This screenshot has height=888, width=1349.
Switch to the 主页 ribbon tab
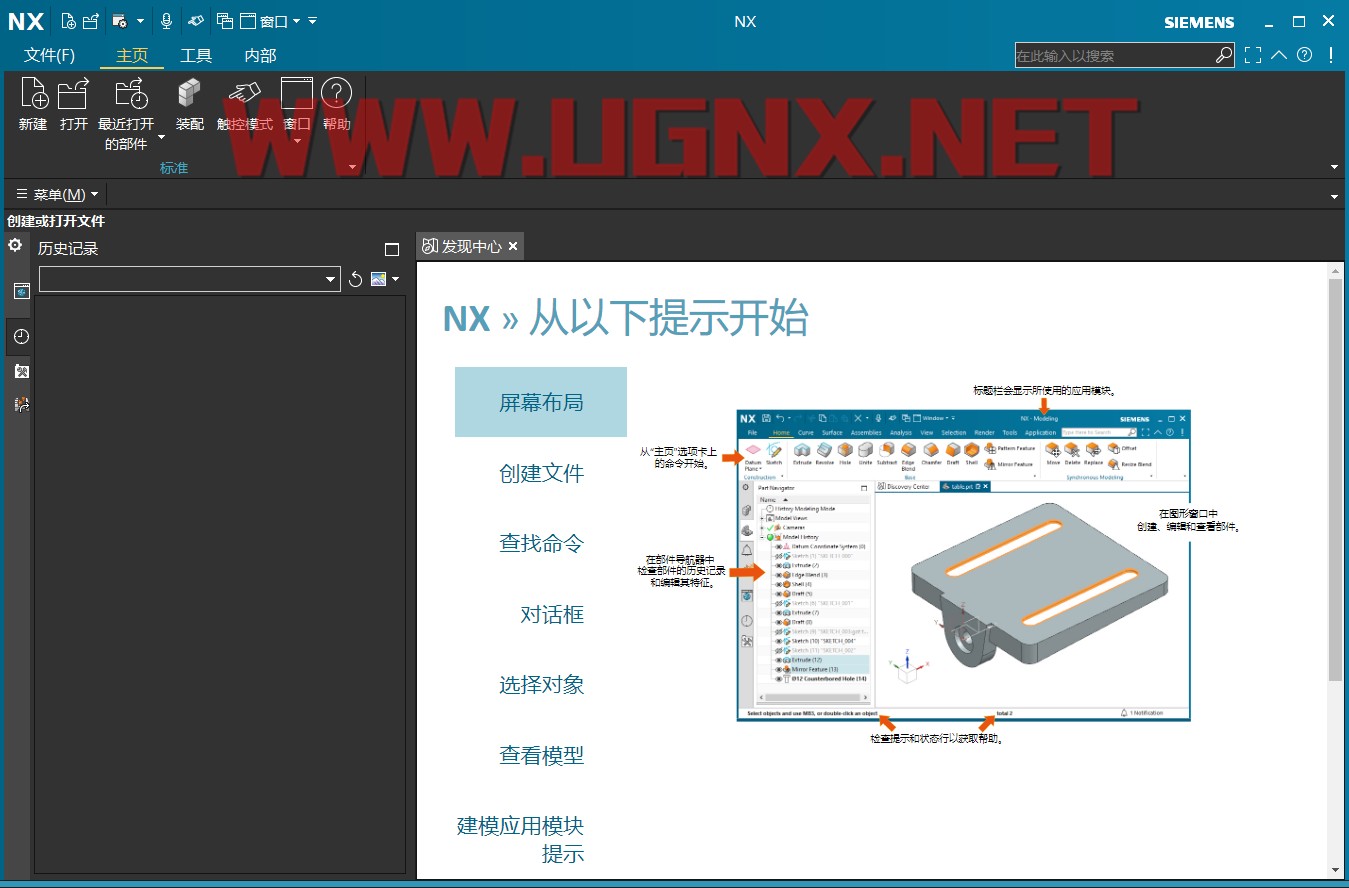[132, 56]
